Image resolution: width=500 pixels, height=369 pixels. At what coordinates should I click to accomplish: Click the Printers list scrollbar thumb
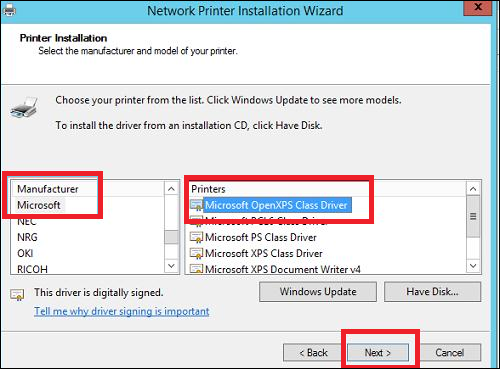coord(473,216)
